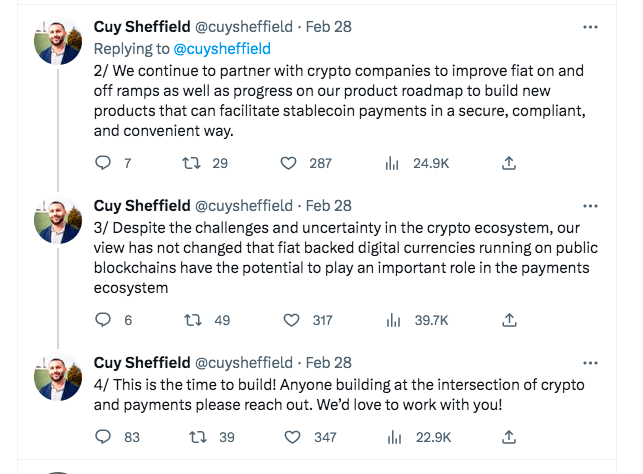
Task: Reply to the 2/ tweet
Action: 103,163
